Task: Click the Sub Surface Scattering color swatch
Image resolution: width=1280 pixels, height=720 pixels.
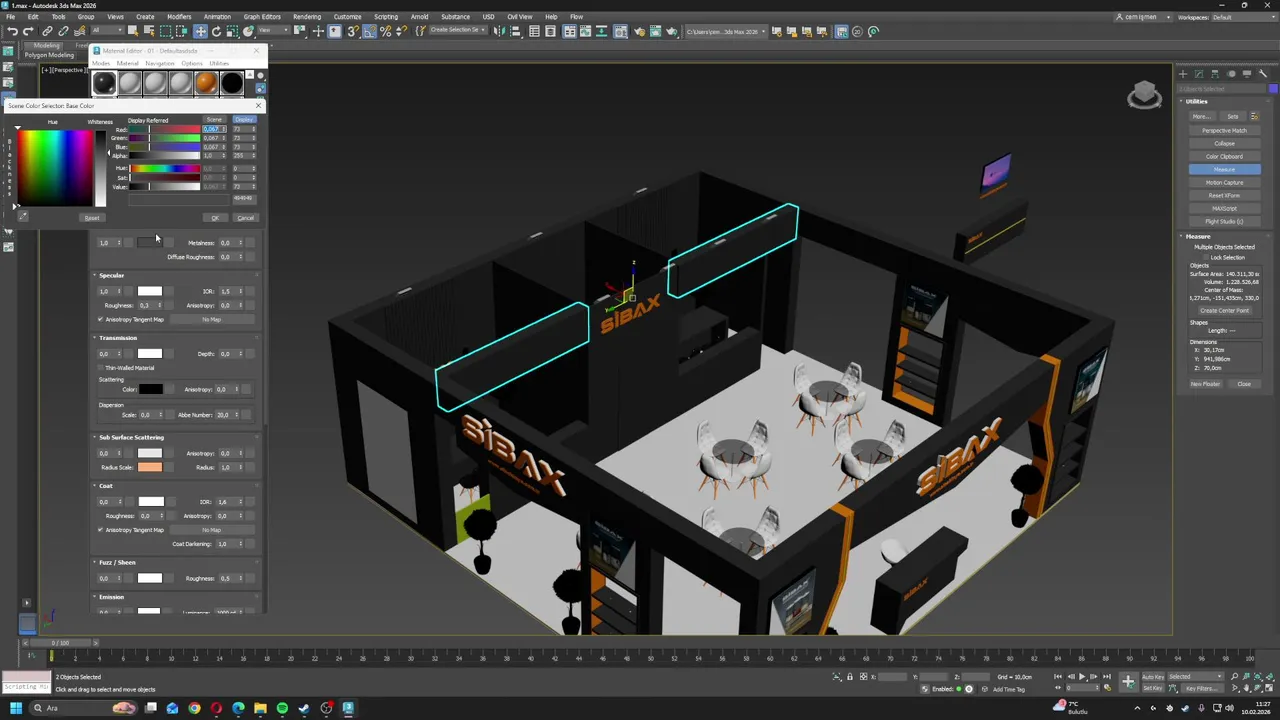Action: (x=149, y=453)
